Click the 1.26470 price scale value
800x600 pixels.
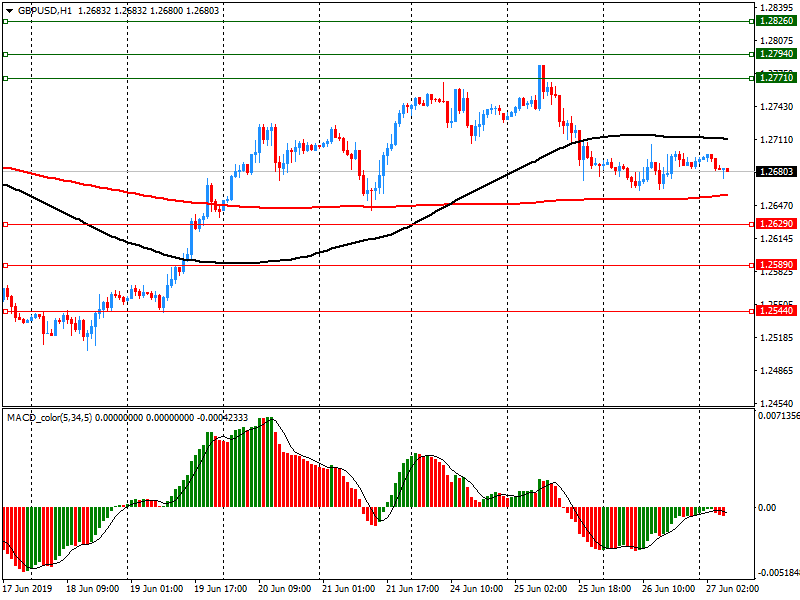pyautogui.click(x=777, y=206)
